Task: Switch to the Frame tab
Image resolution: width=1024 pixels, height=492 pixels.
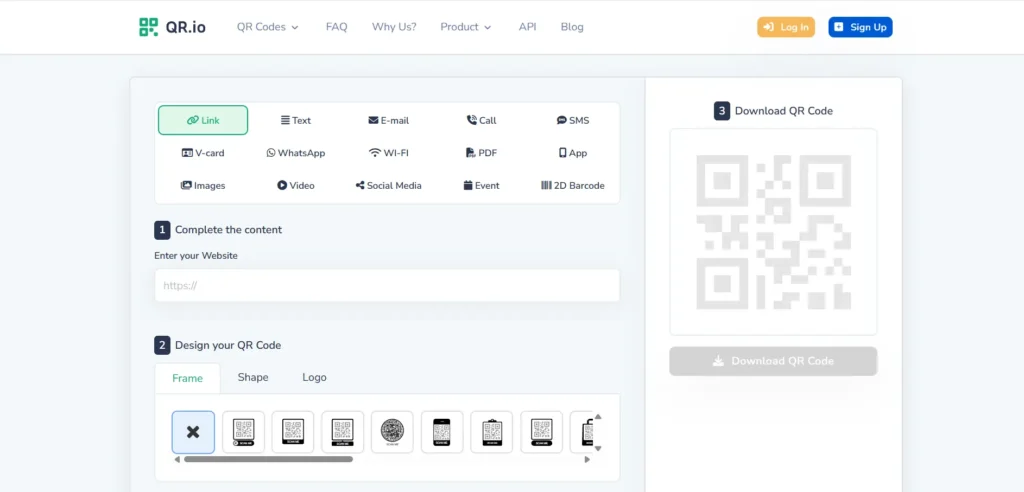Action: click(187, 378)
